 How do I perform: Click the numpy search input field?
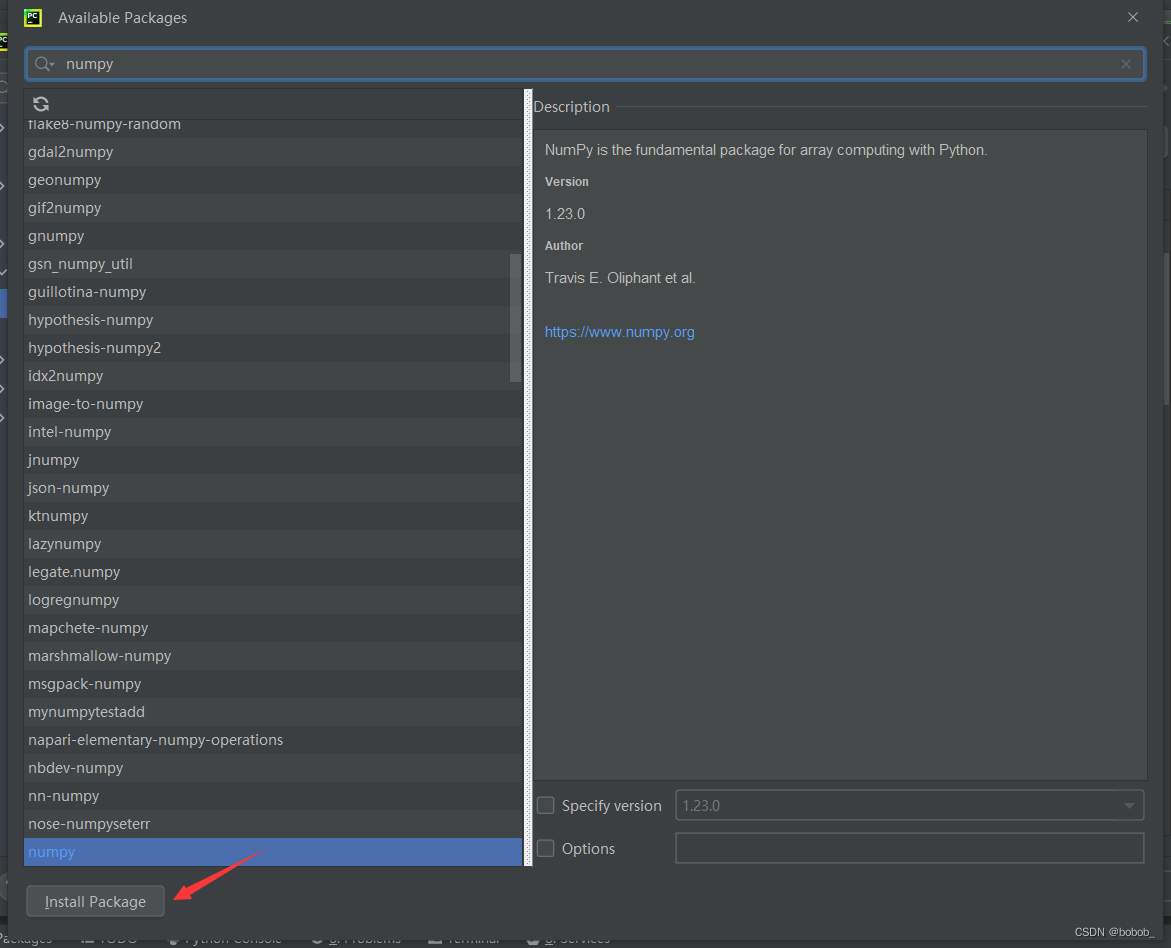pyautogui.click(x=585, y=64)
